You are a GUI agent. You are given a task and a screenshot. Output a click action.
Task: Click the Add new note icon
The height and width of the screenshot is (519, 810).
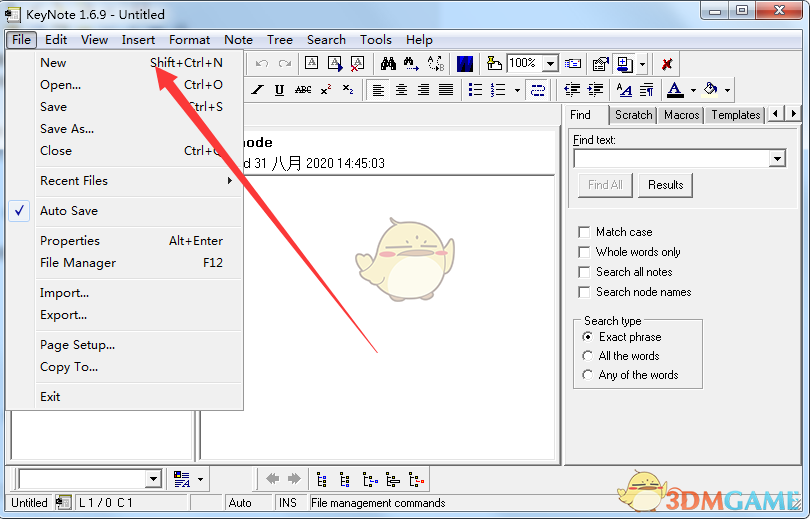311,64
